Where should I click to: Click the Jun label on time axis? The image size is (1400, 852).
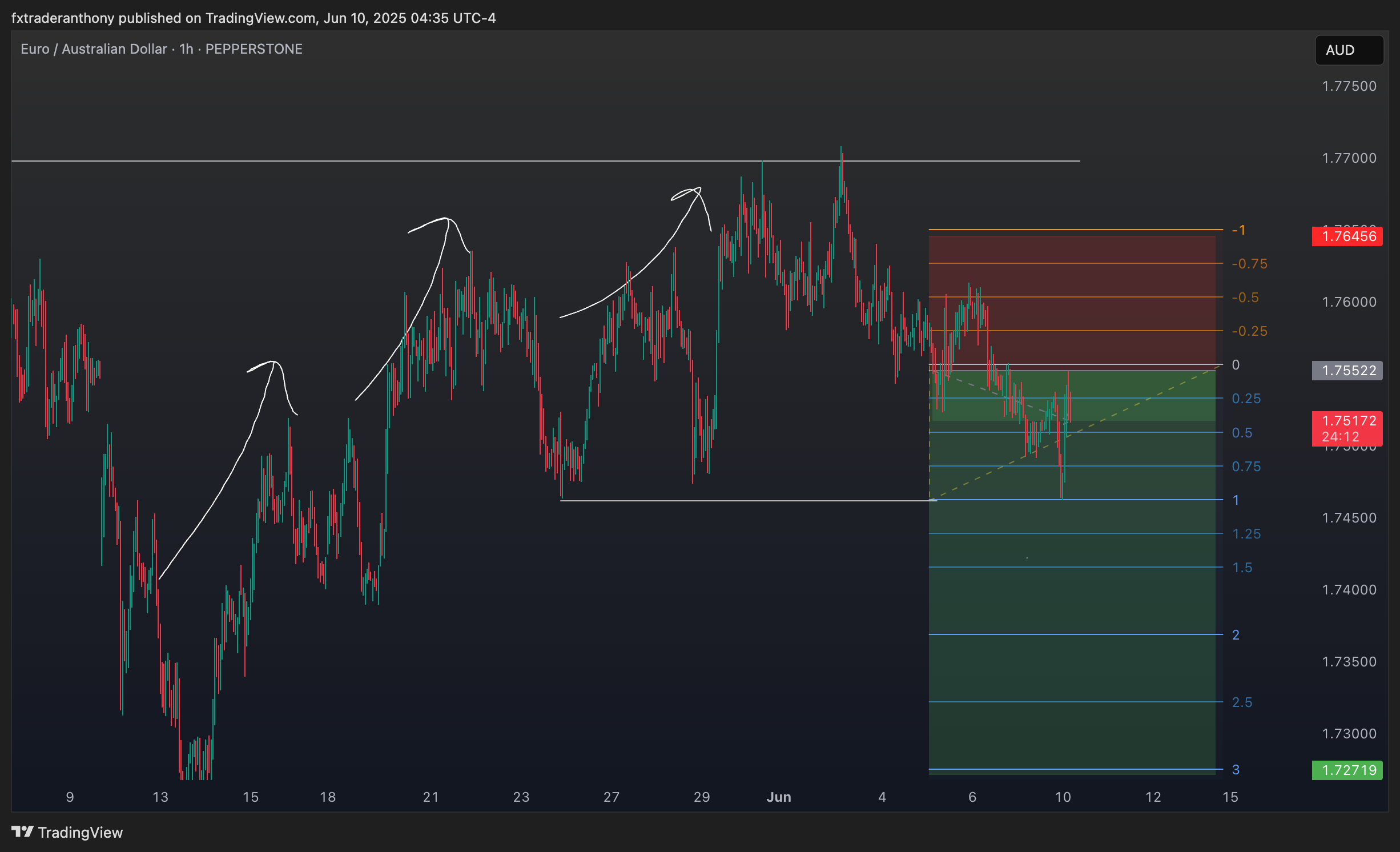click(x=779, y=797)
